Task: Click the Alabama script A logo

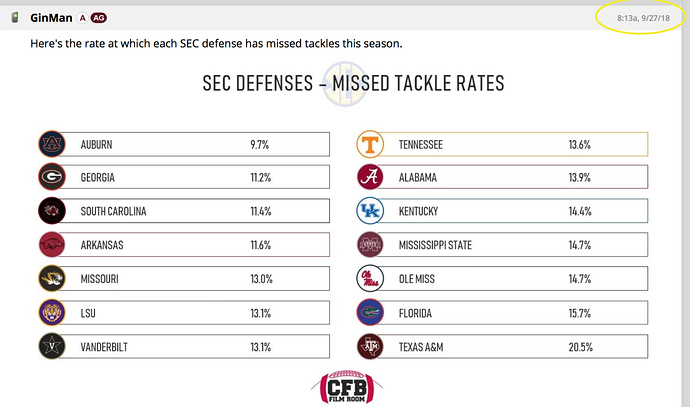Action: pos(371,178)
